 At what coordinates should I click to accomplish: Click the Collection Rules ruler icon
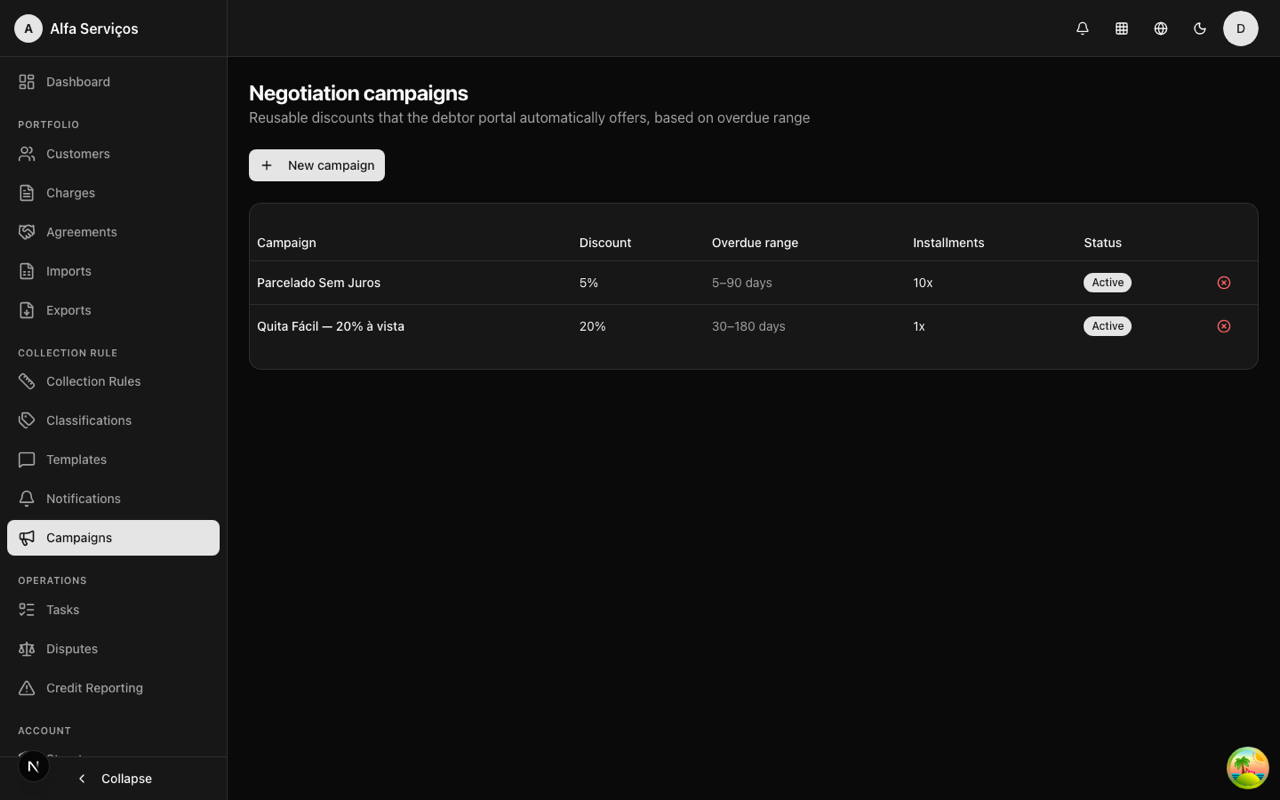27,381
